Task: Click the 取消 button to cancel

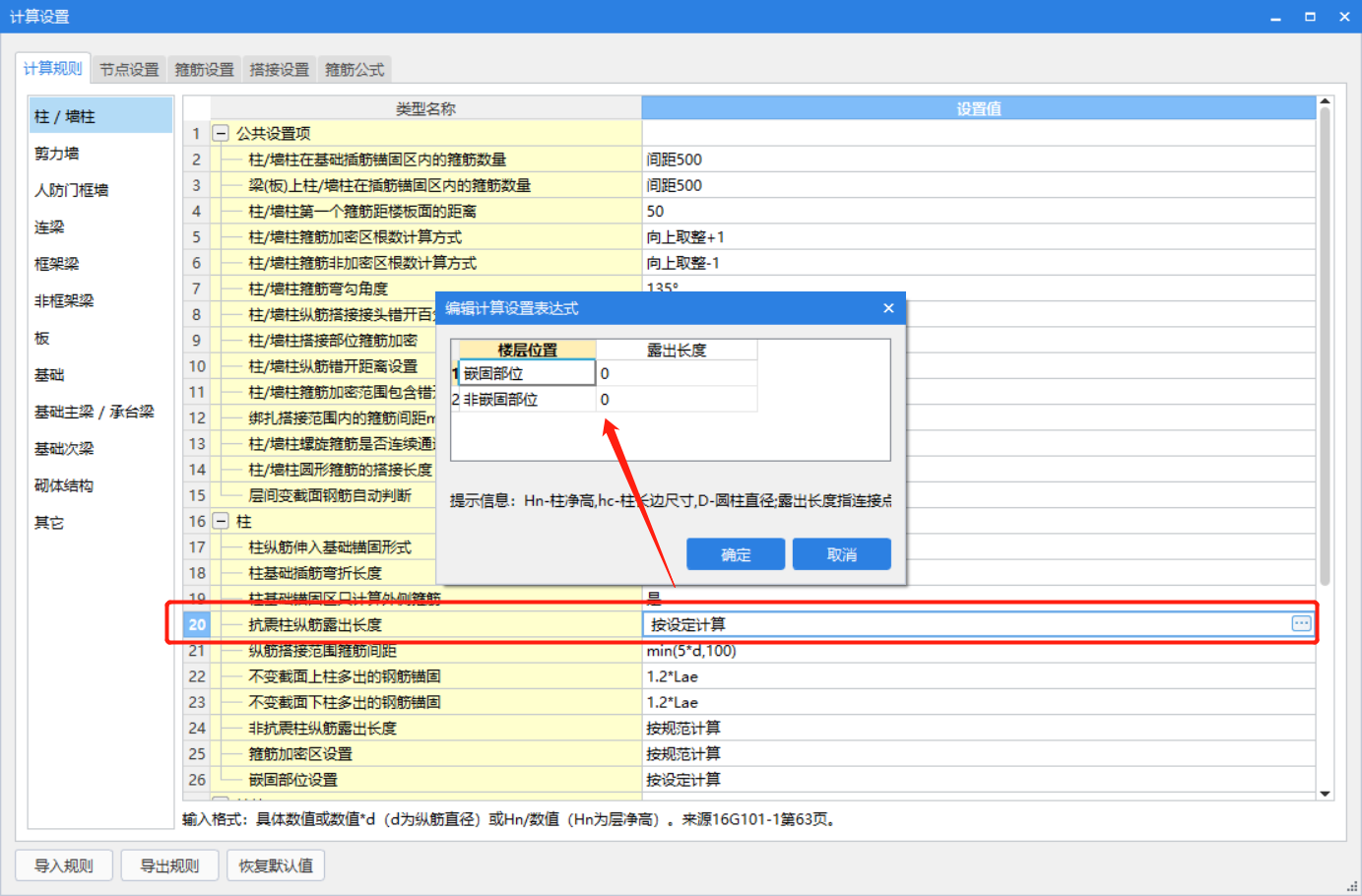Action: (841, 553)
